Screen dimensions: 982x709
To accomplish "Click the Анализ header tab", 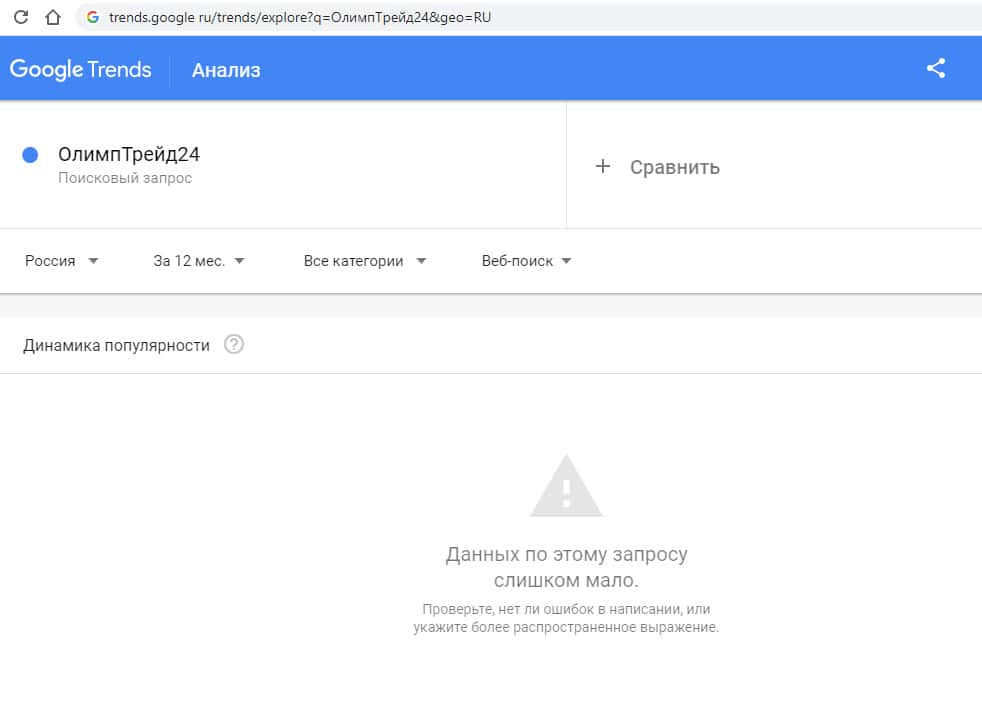I will pyautogui.click(x=226, y=70).
